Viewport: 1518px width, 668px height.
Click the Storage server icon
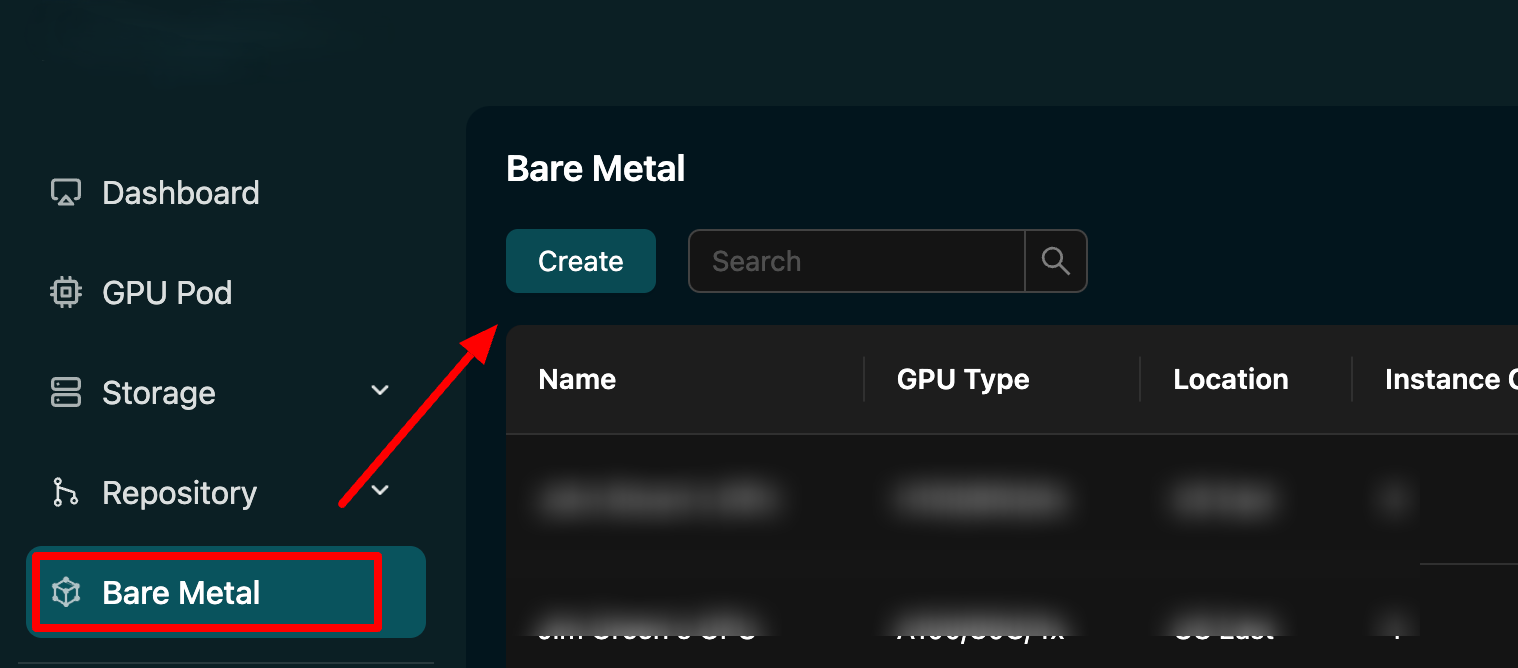(x=65, y=392)
